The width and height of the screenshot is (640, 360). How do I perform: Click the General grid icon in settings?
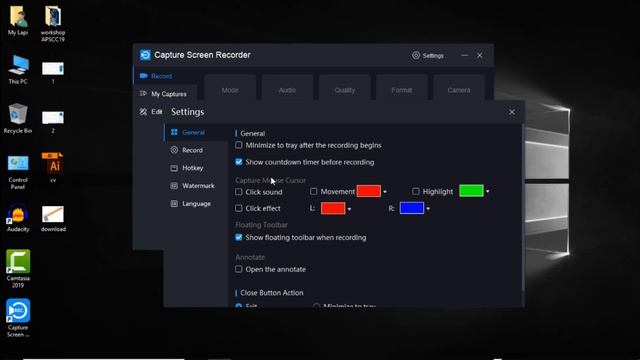[174, 132]
